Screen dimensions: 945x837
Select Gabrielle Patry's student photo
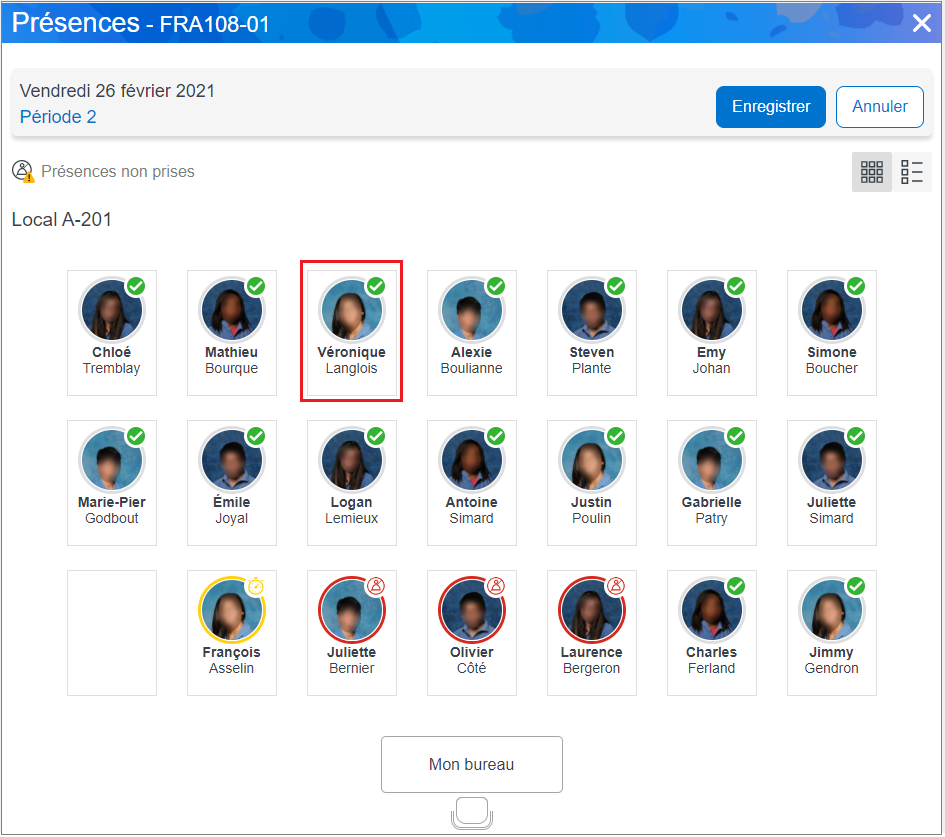point(711,461)
